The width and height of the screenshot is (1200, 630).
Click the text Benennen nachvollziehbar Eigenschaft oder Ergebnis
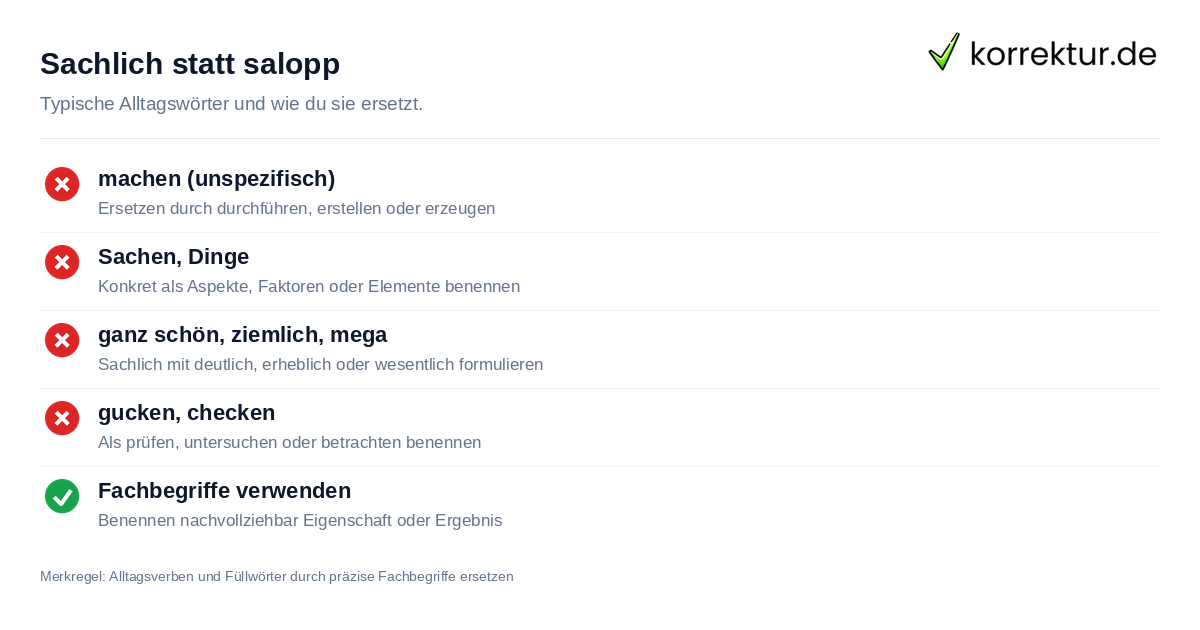[300, 520]
